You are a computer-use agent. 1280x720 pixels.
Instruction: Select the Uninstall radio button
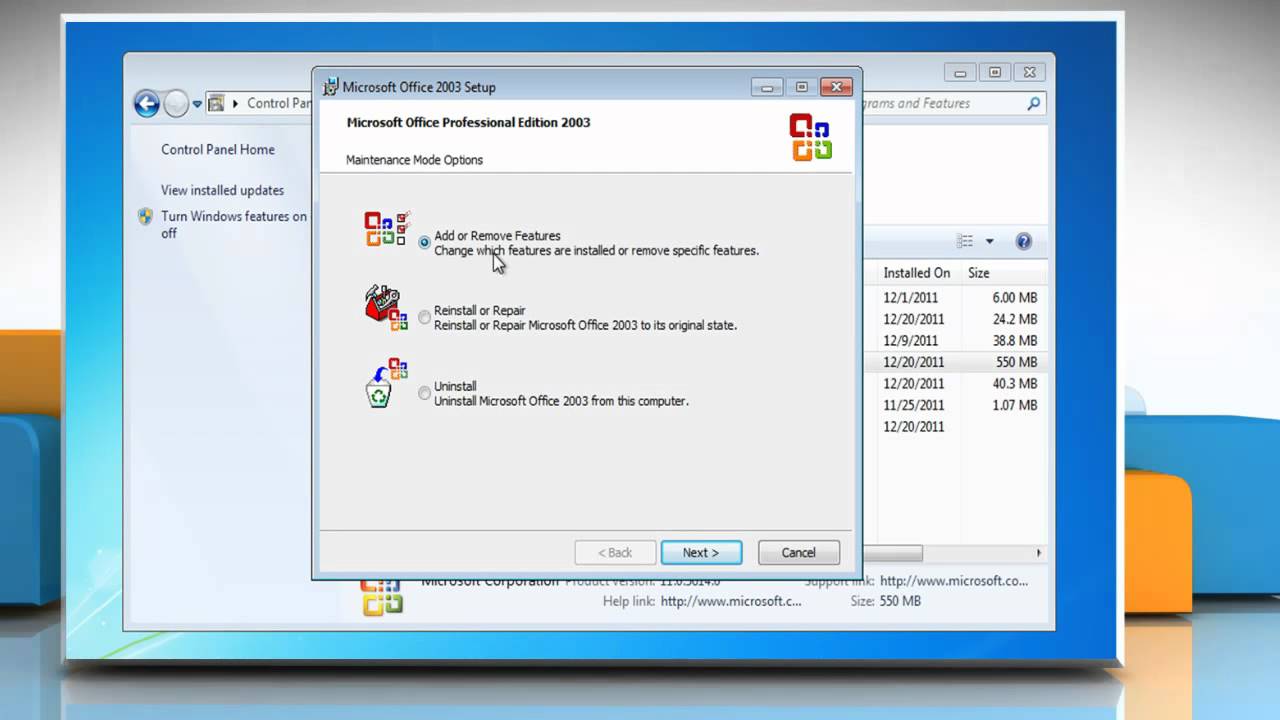(425, 393)
